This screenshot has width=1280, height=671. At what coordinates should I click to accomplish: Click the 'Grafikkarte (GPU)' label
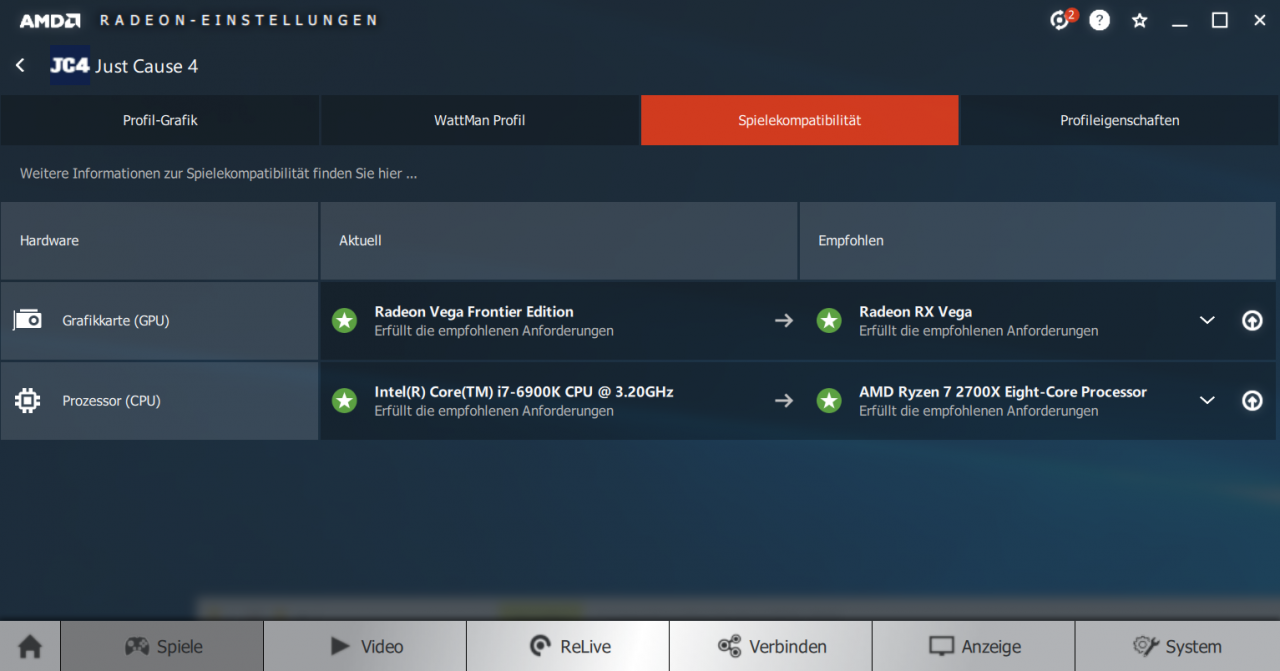pyautogui.click(x=115, y=321)
